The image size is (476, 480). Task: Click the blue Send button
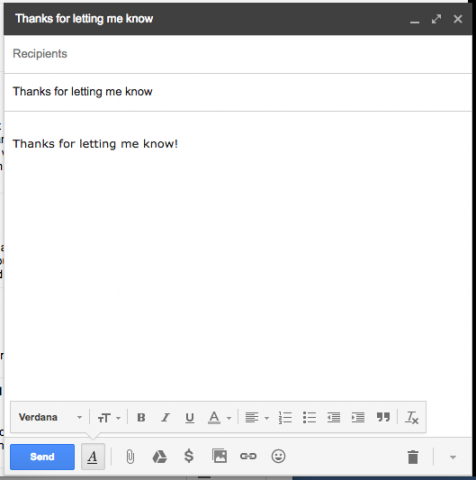(x=42, y=457)
